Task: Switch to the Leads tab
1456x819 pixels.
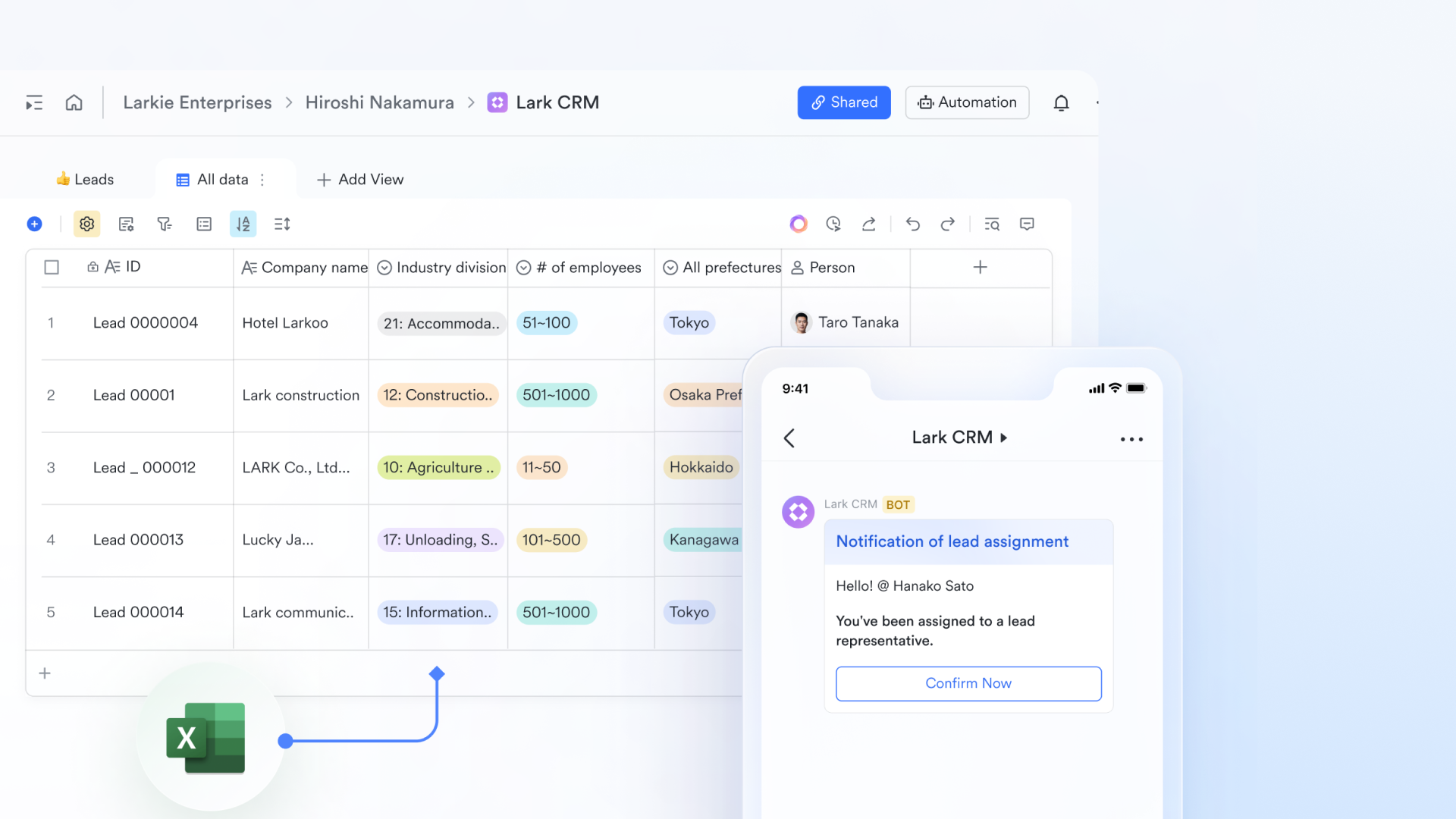Action: pos(85,180)
